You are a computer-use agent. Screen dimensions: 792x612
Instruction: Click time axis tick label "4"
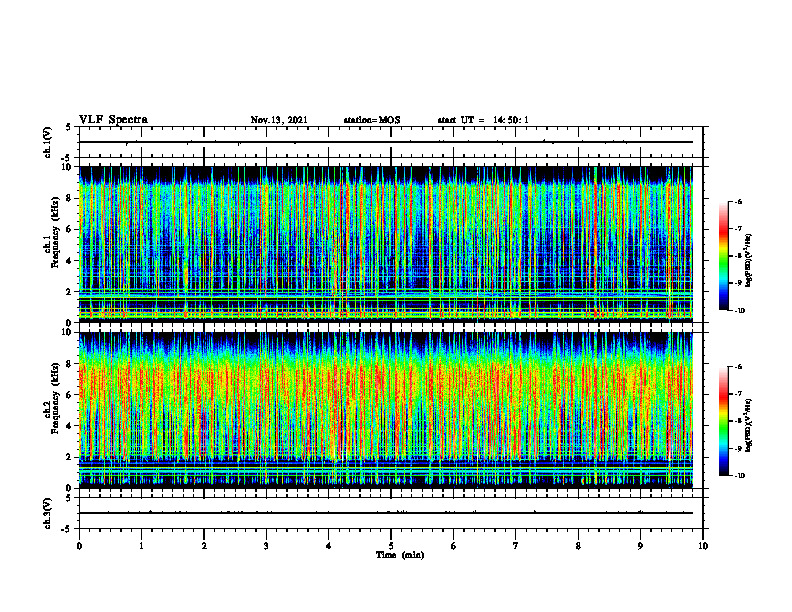tap(329, 546)
